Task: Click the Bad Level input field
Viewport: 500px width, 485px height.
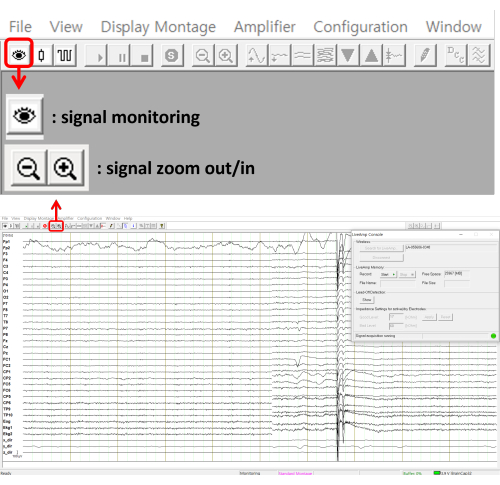Action: point(396,325)
